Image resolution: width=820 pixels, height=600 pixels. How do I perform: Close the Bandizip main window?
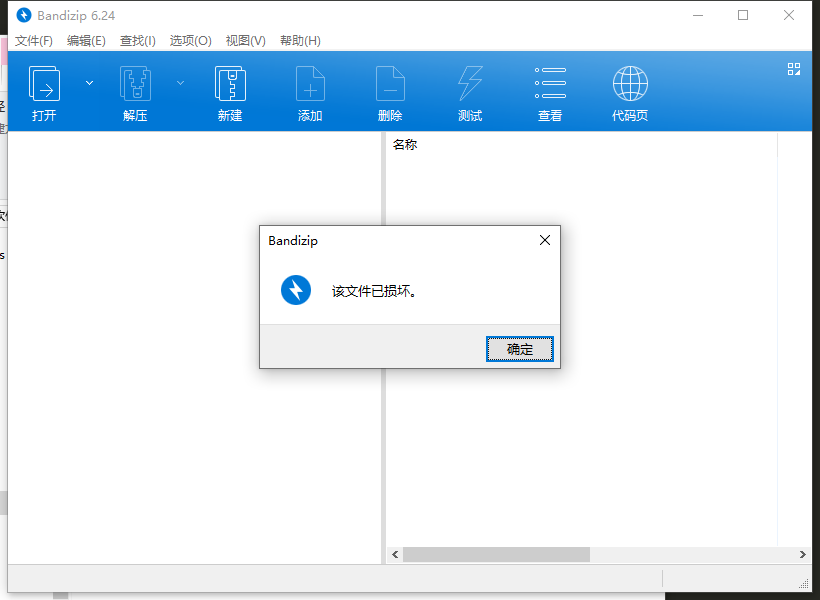point(789,15)
